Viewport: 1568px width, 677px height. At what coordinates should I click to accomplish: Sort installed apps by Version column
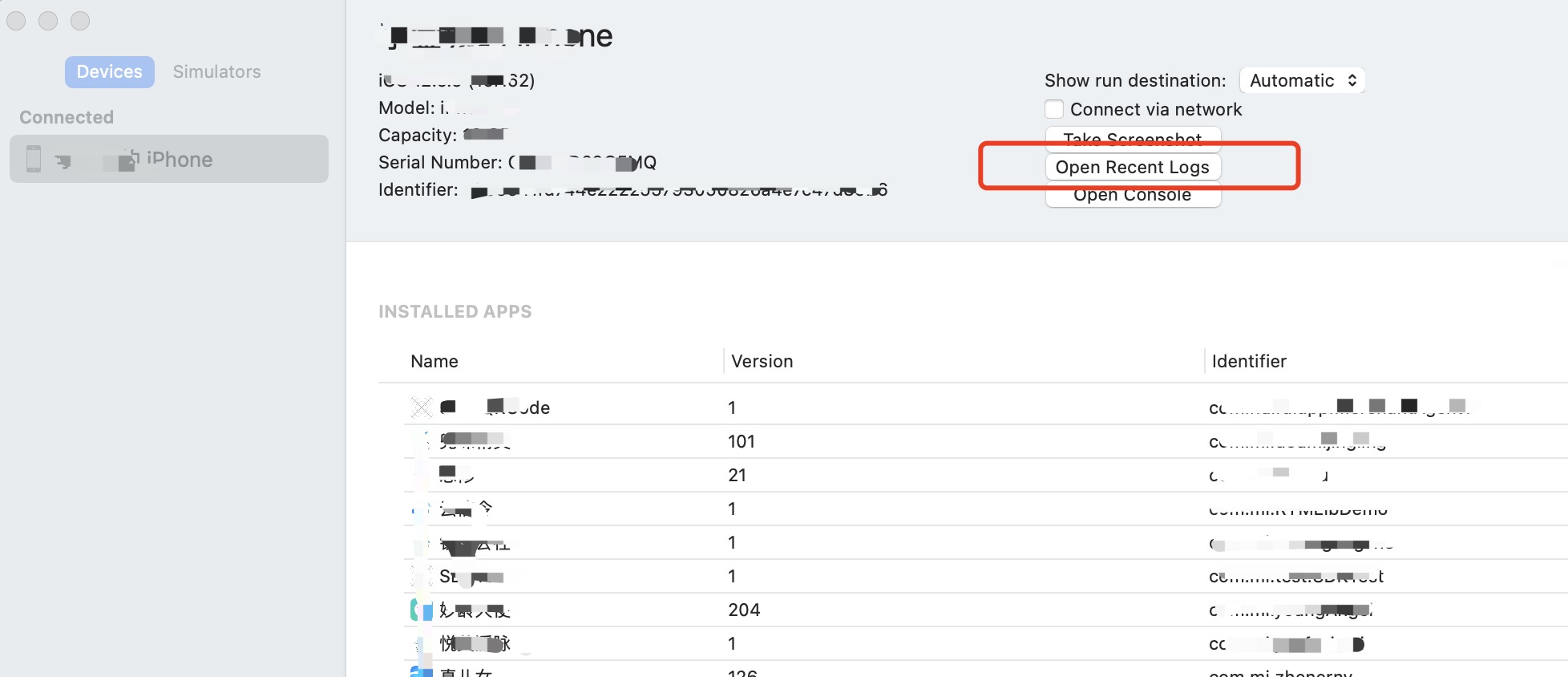(x=762, y=361)
